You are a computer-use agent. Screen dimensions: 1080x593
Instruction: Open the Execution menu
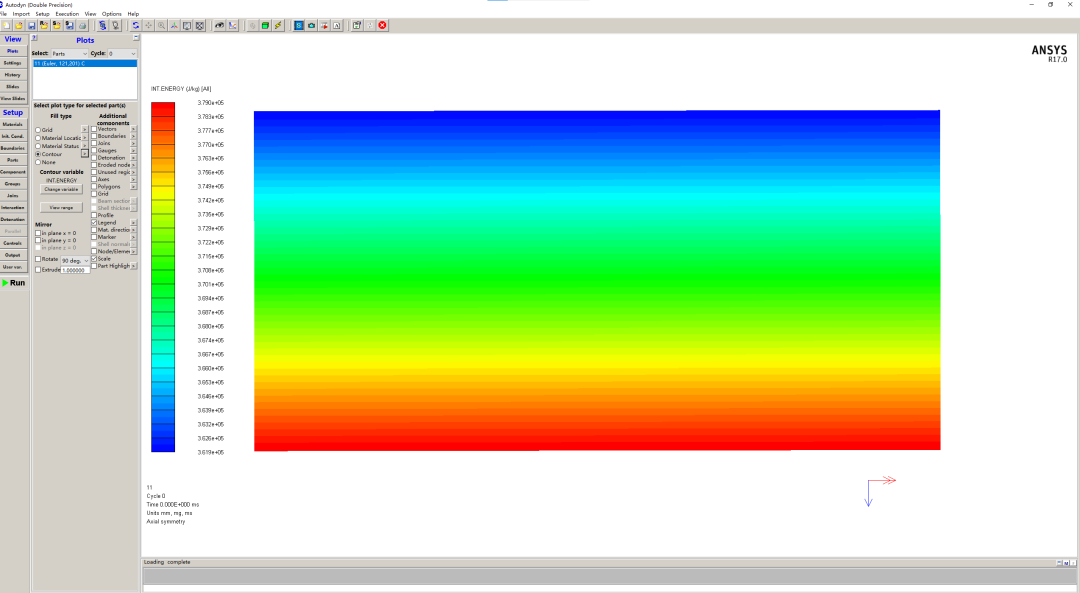[67, 14]
